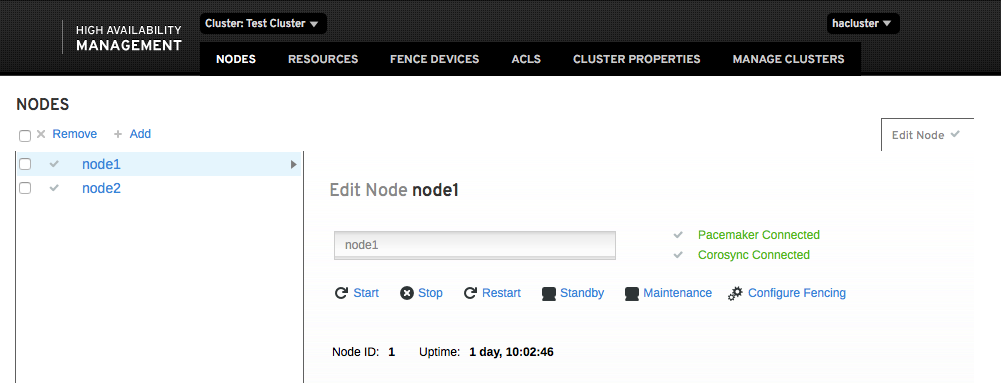The image size is (1001, 383).
Task: Click the Pacemaker Connected status text
Action: pos(759,235)
